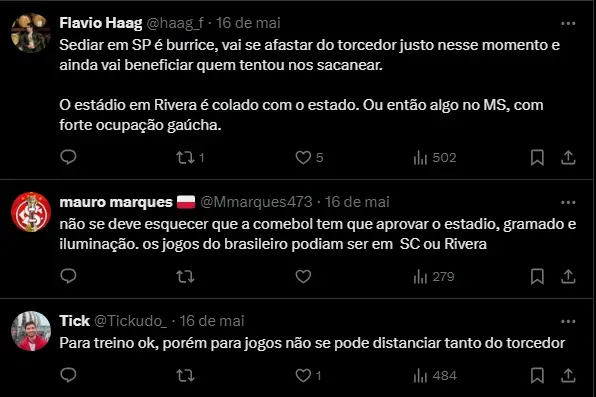Reply to Flavio Haag's tweet

(68, 157)
